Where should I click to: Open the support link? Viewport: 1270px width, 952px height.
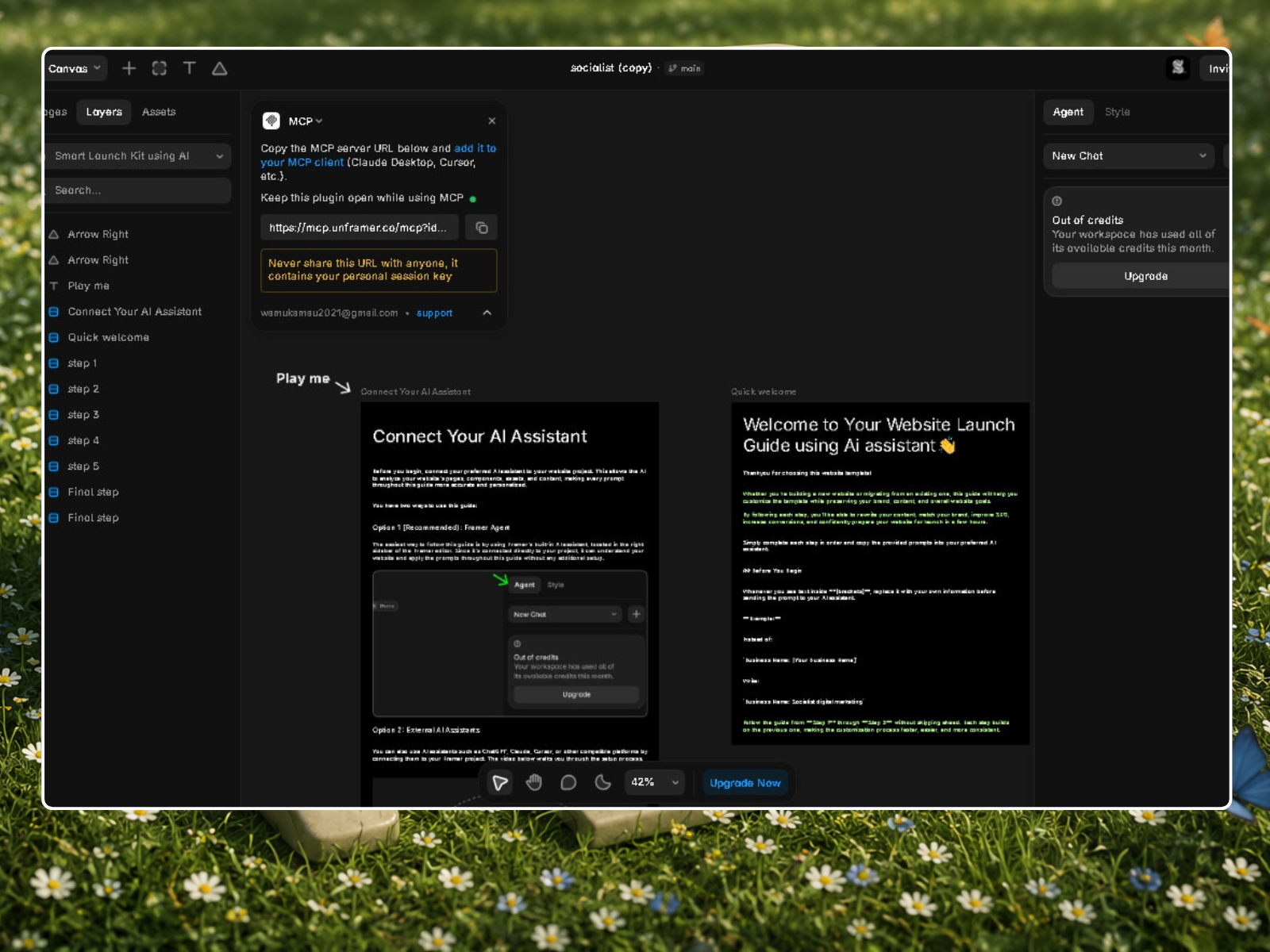434,313
